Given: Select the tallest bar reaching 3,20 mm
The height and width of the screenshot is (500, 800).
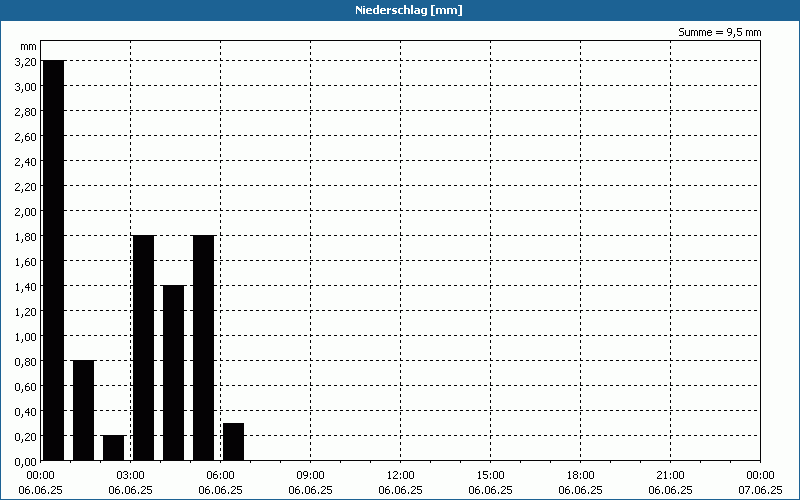Looking at the screenshot, I should pos(54,260).
